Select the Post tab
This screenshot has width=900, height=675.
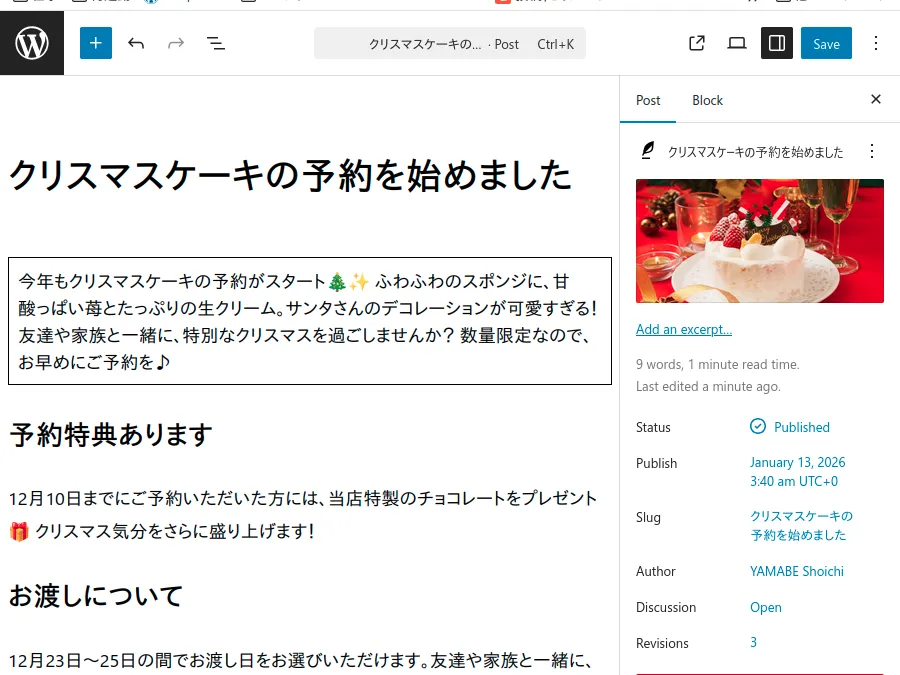pyautogui.click(x=648, y=100)
